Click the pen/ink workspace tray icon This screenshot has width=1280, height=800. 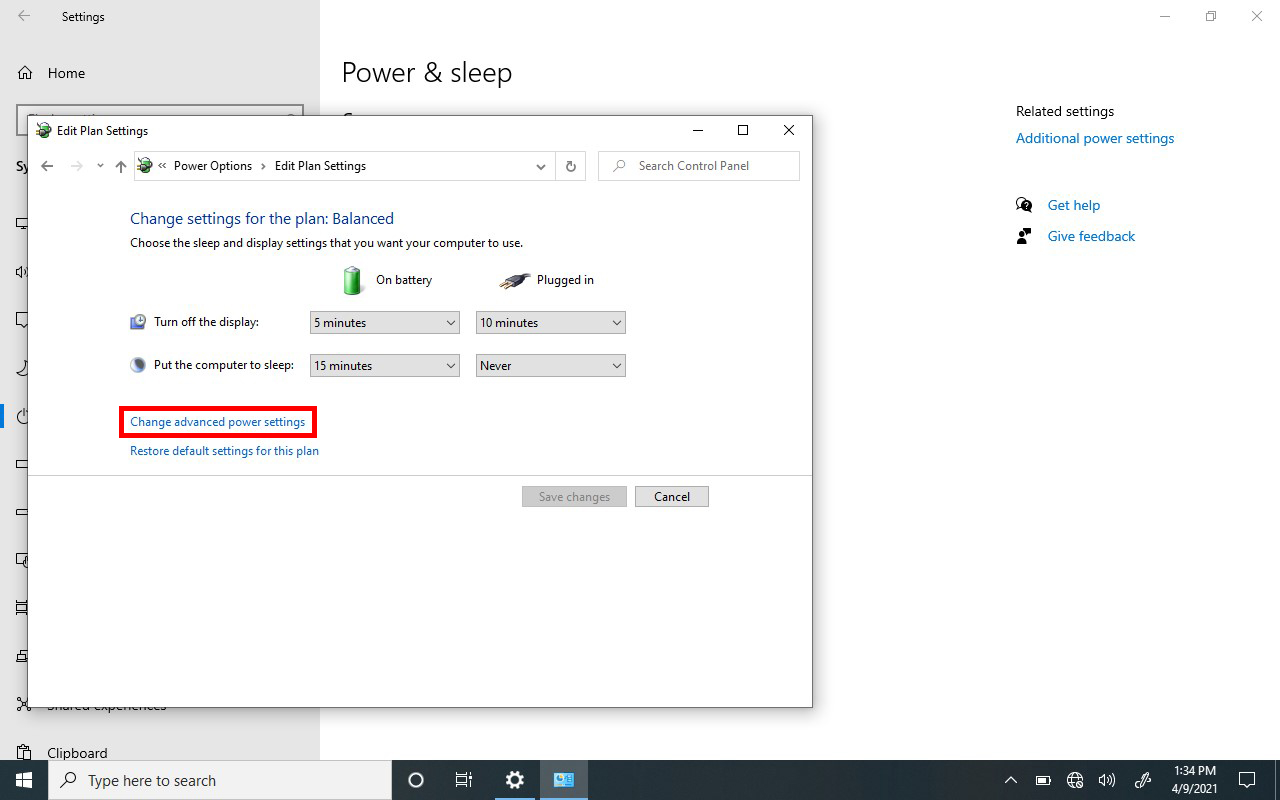[1143, 780]
